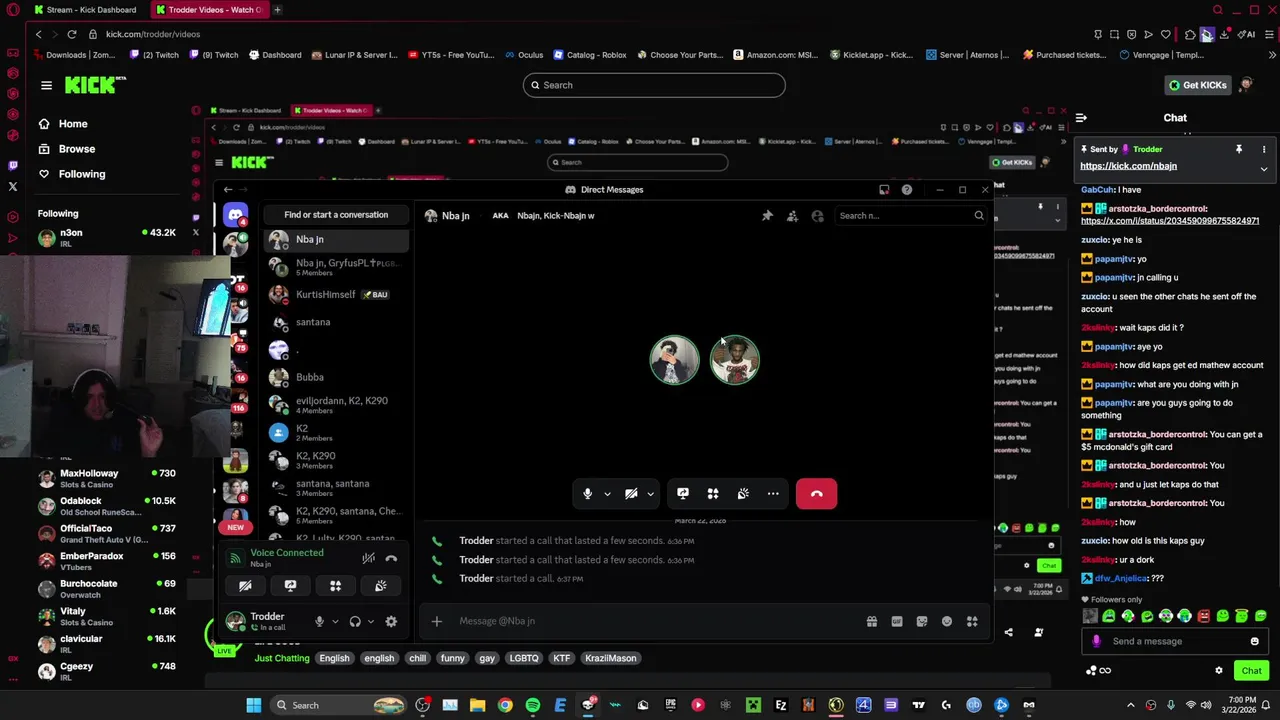Open Discord user settings gear

pos(391,621)
